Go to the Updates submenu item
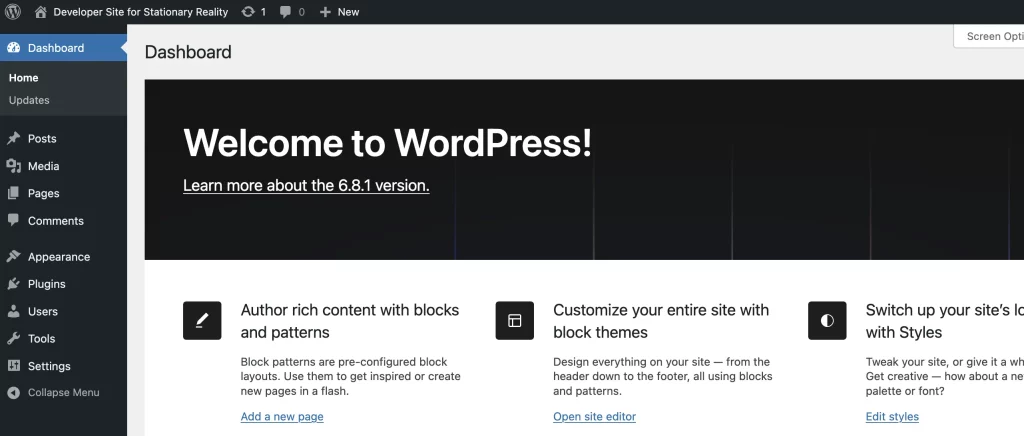The image size is (1024, 436). tap(29, 100)
